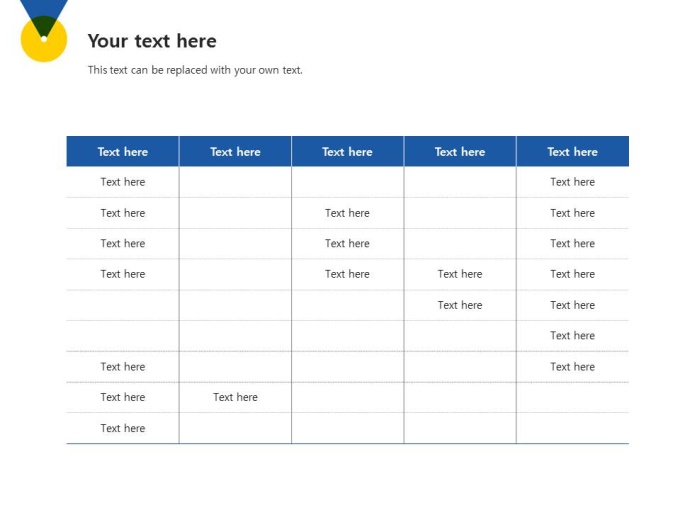Click the second column header 'Text here'
The image size is (680, 510).
235,152
